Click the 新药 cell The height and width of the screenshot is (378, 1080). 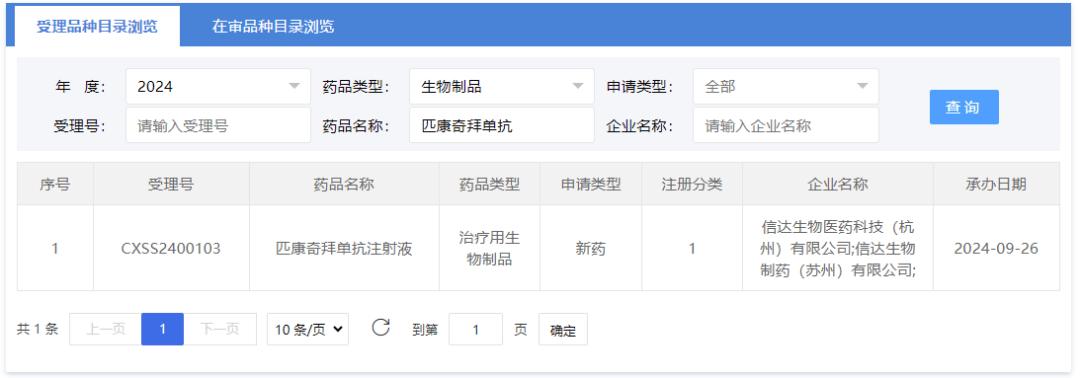(x=591, y=249)
